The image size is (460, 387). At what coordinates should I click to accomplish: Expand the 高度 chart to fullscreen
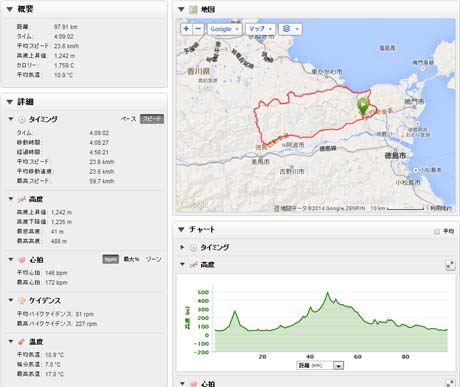click(450, 265)
